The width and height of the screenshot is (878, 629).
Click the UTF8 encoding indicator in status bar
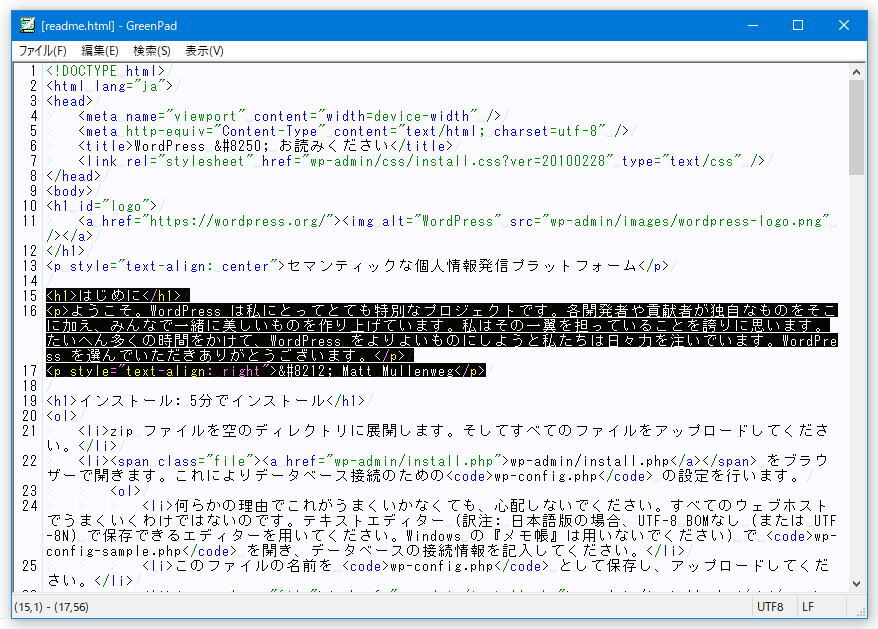click(770, 607)
